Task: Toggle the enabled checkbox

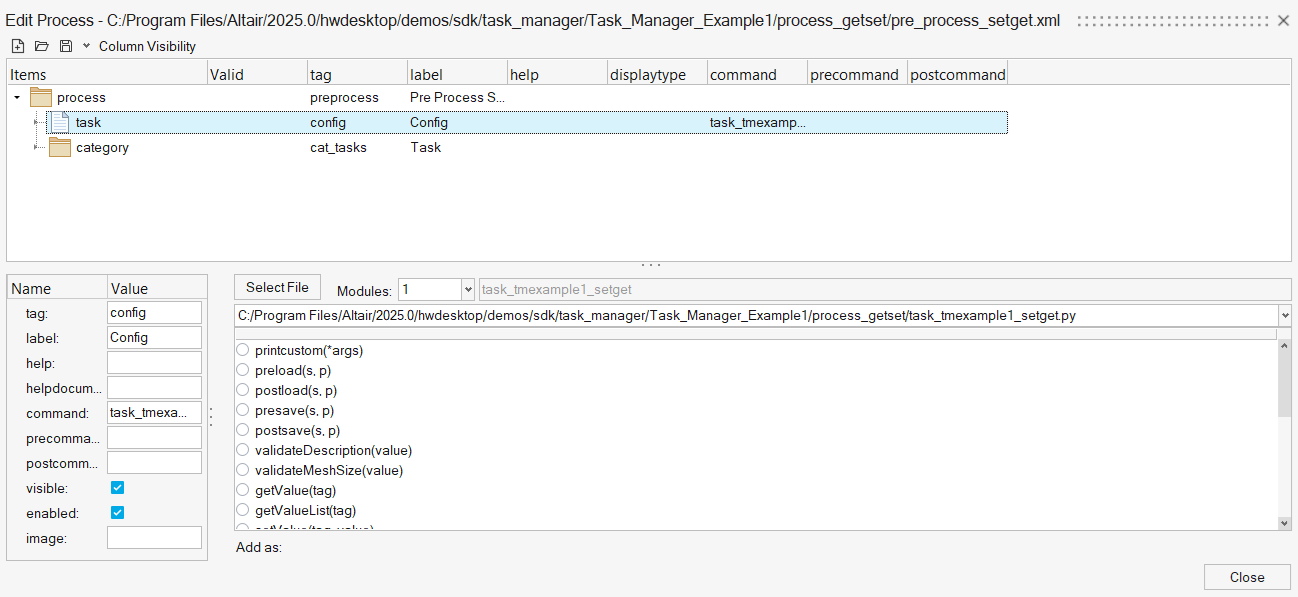Action: click(117, 513)
